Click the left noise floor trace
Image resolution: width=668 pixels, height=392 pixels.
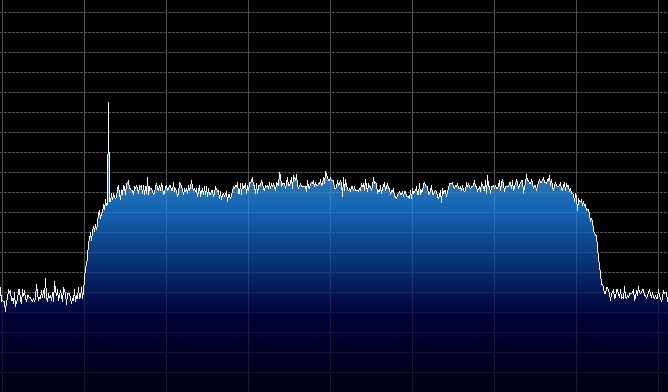coord(43,295)
